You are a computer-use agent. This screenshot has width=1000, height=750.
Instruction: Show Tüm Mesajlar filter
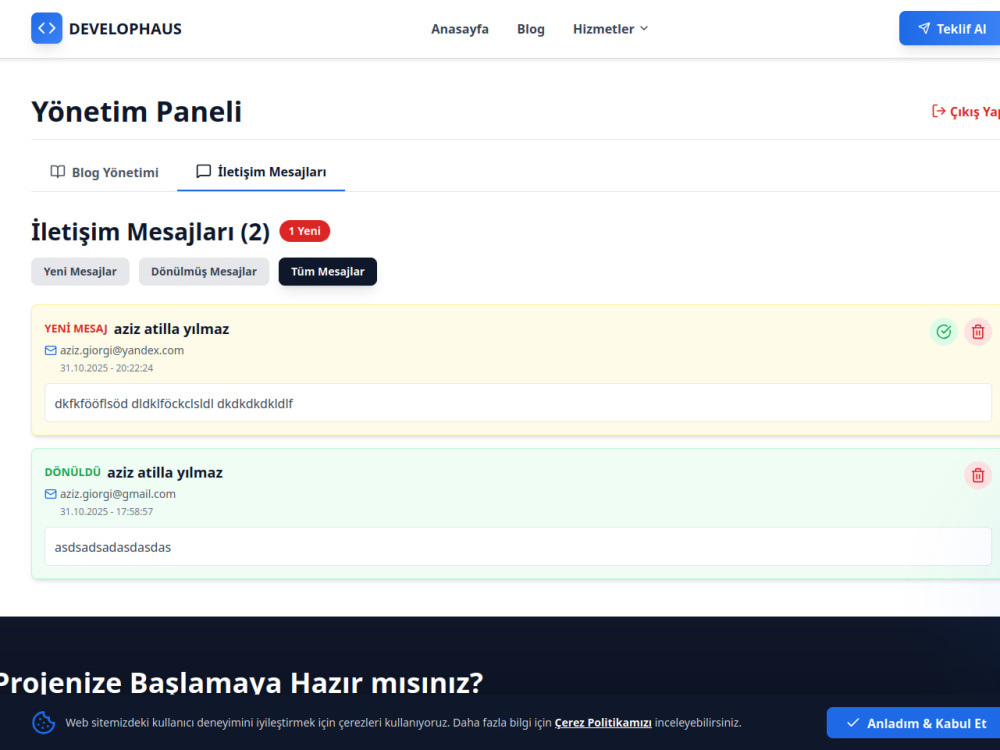(x=328, y=272)
